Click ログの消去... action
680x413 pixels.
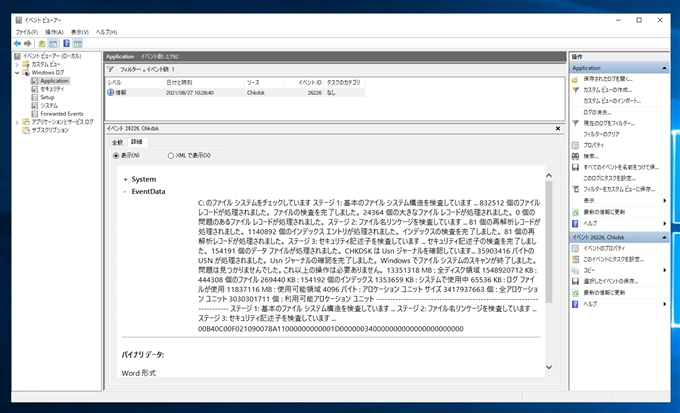pyautogui.click(x=597, y=112)
